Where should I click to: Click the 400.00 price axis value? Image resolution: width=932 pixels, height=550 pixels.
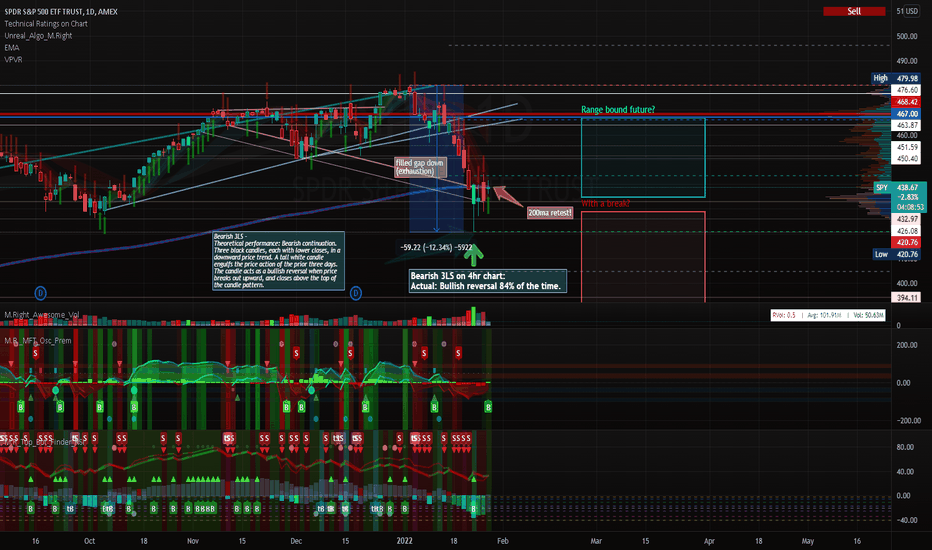pos(907,283)
